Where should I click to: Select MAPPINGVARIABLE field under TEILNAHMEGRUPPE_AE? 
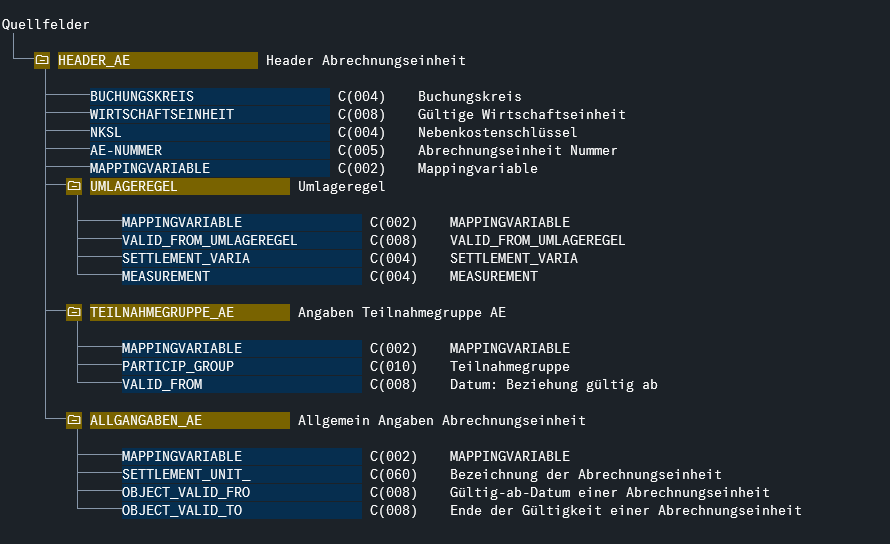[x=241, y=349]
